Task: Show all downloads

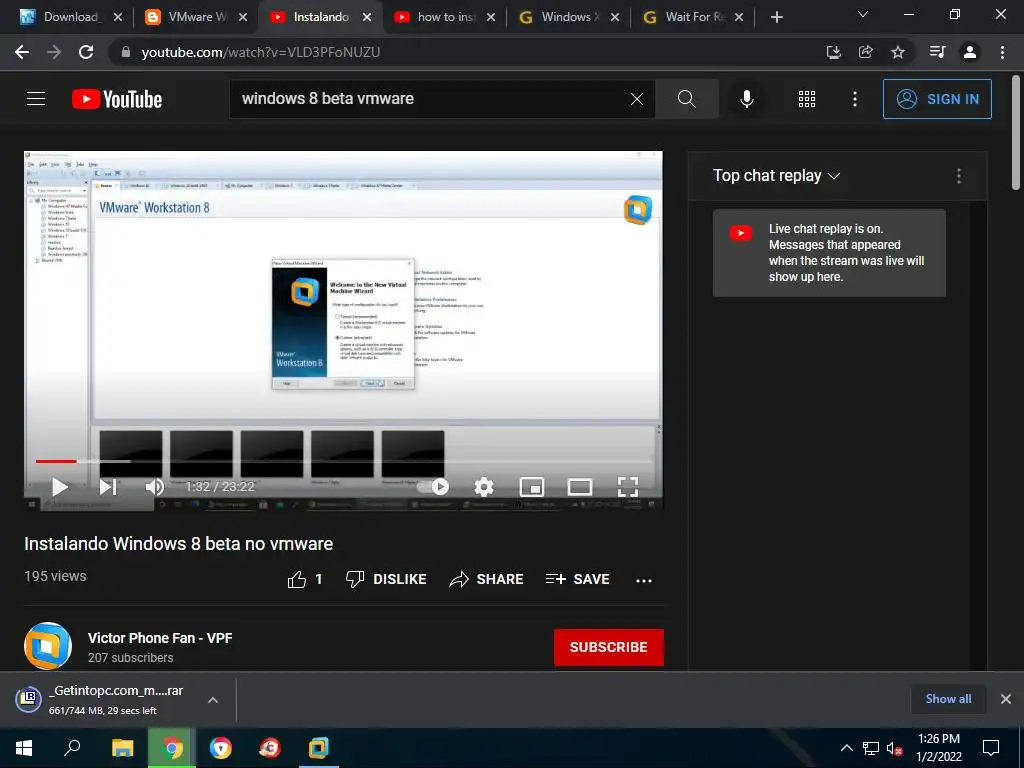Action: pos(948,699)
